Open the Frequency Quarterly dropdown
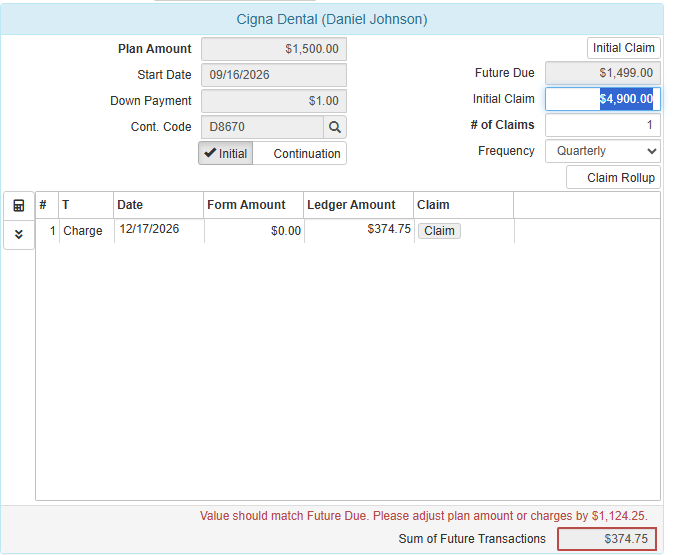Viewport: 676px width, 555px height. pyautogui.click(x=602, y=151)
